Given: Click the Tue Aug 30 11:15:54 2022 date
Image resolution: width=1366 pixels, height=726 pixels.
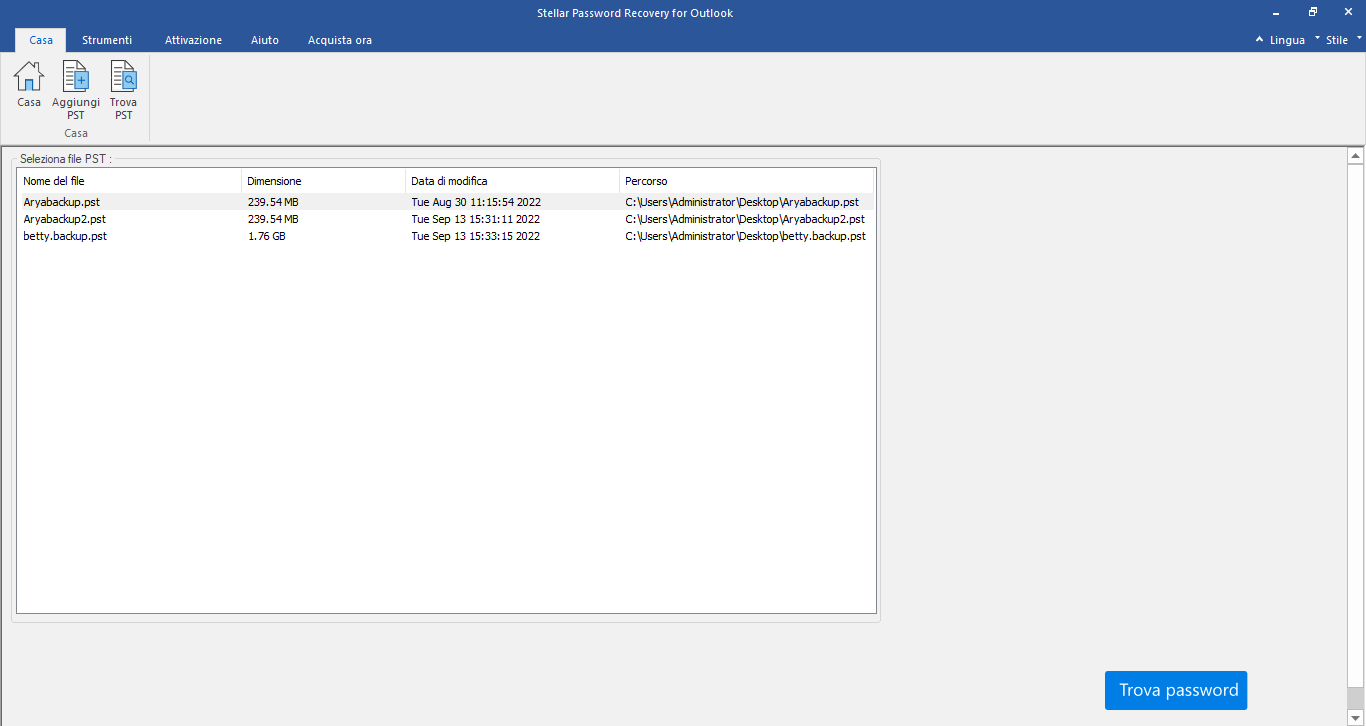Looking at the screenshot, I should click(x=476, y=202).
